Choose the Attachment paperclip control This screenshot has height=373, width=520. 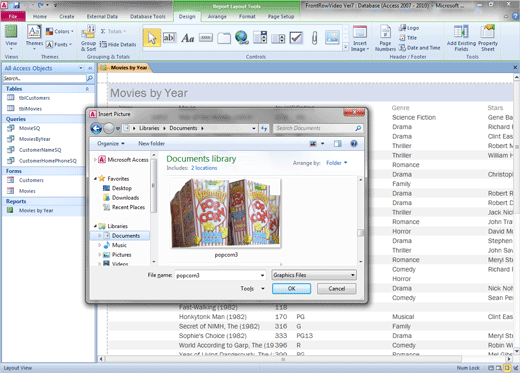pyautogui.click(x=314, y=38)
